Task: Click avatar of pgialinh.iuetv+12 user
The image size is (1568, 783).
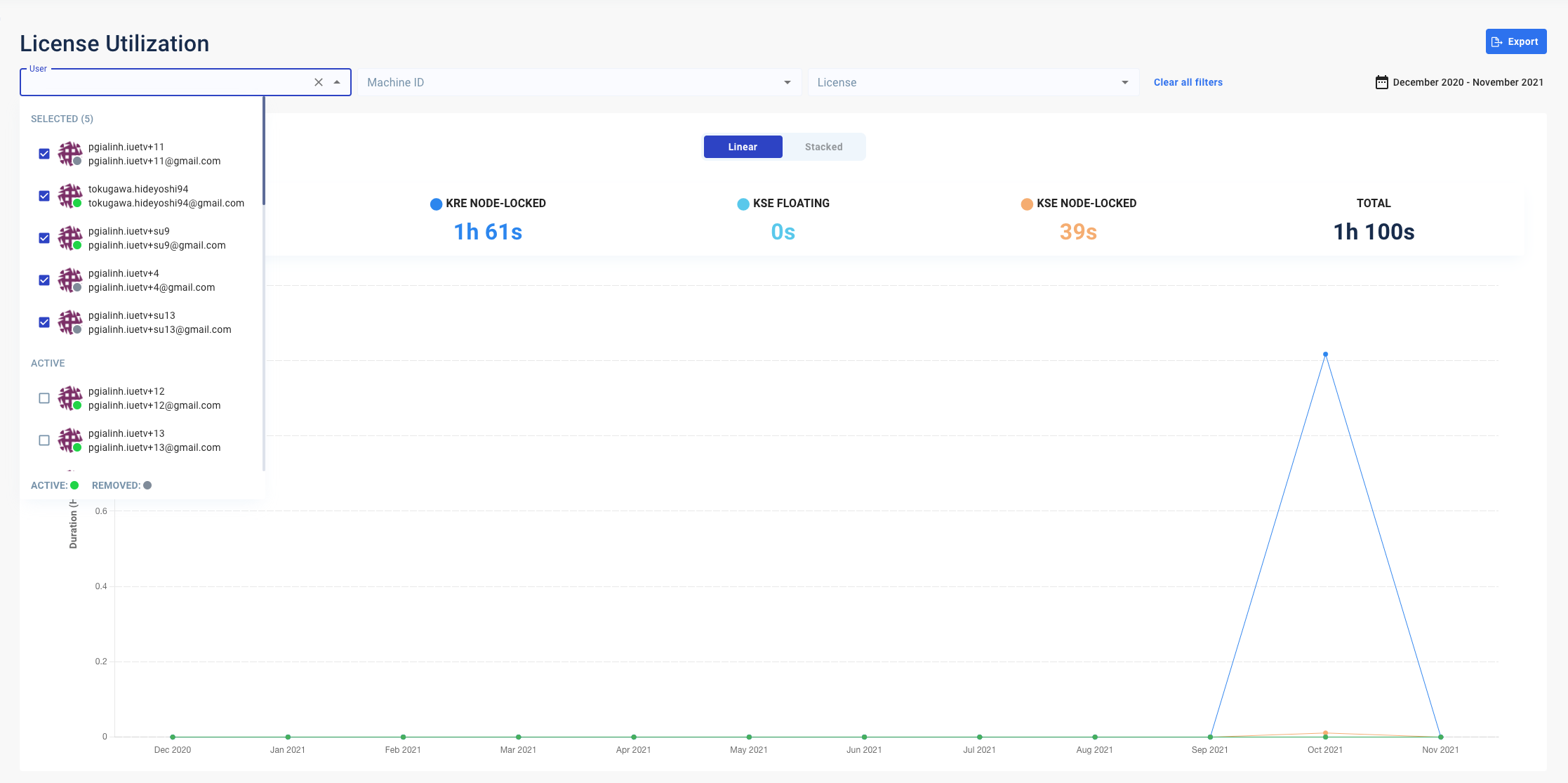Action: coord(69,398)
